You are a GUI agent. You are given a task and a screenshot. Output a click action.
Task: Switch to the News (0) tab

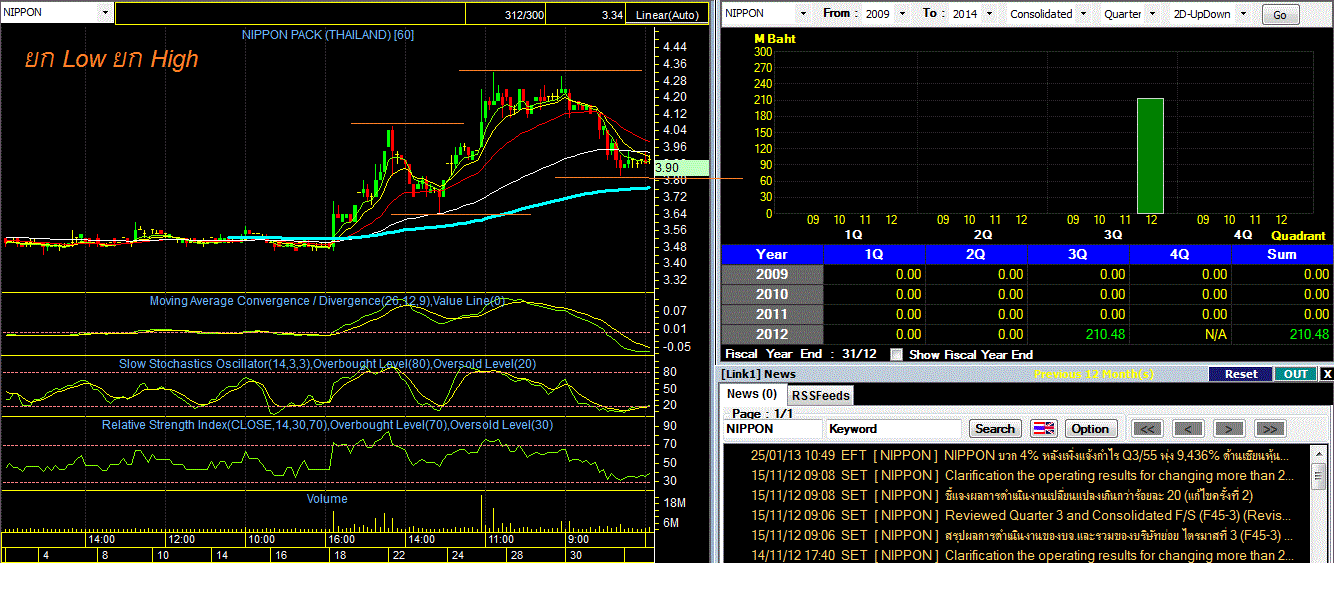tap(752, 394)
